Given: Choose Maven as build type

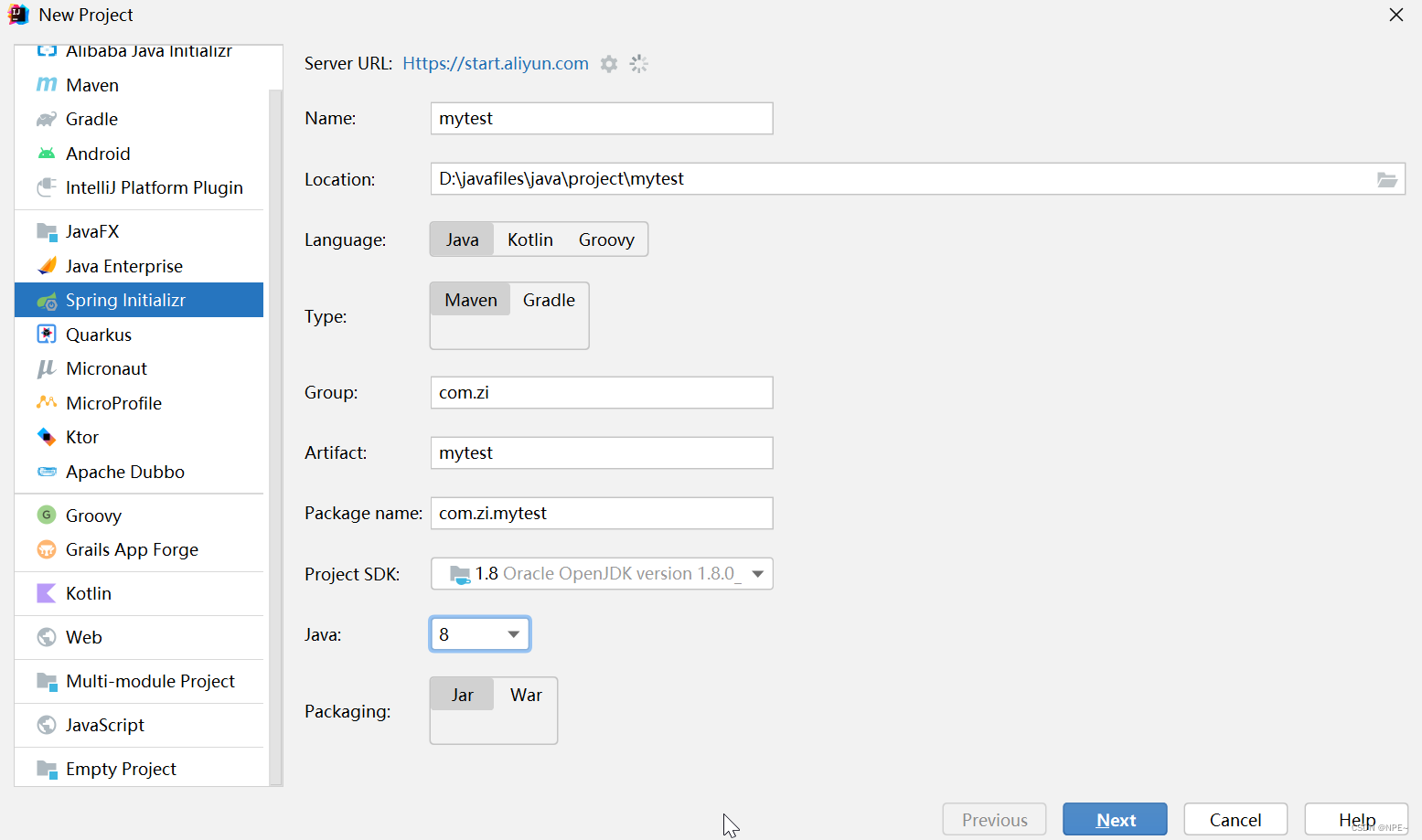Looking at the screenshot, I should click(471, 300).
